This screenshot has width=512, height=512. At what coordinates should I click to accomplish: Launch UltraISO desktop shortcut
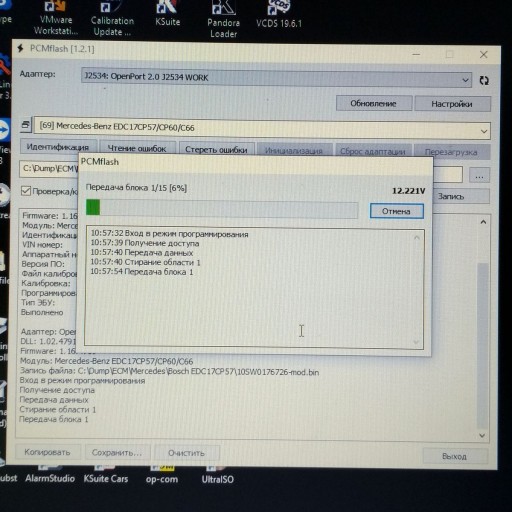click(217, 475)
